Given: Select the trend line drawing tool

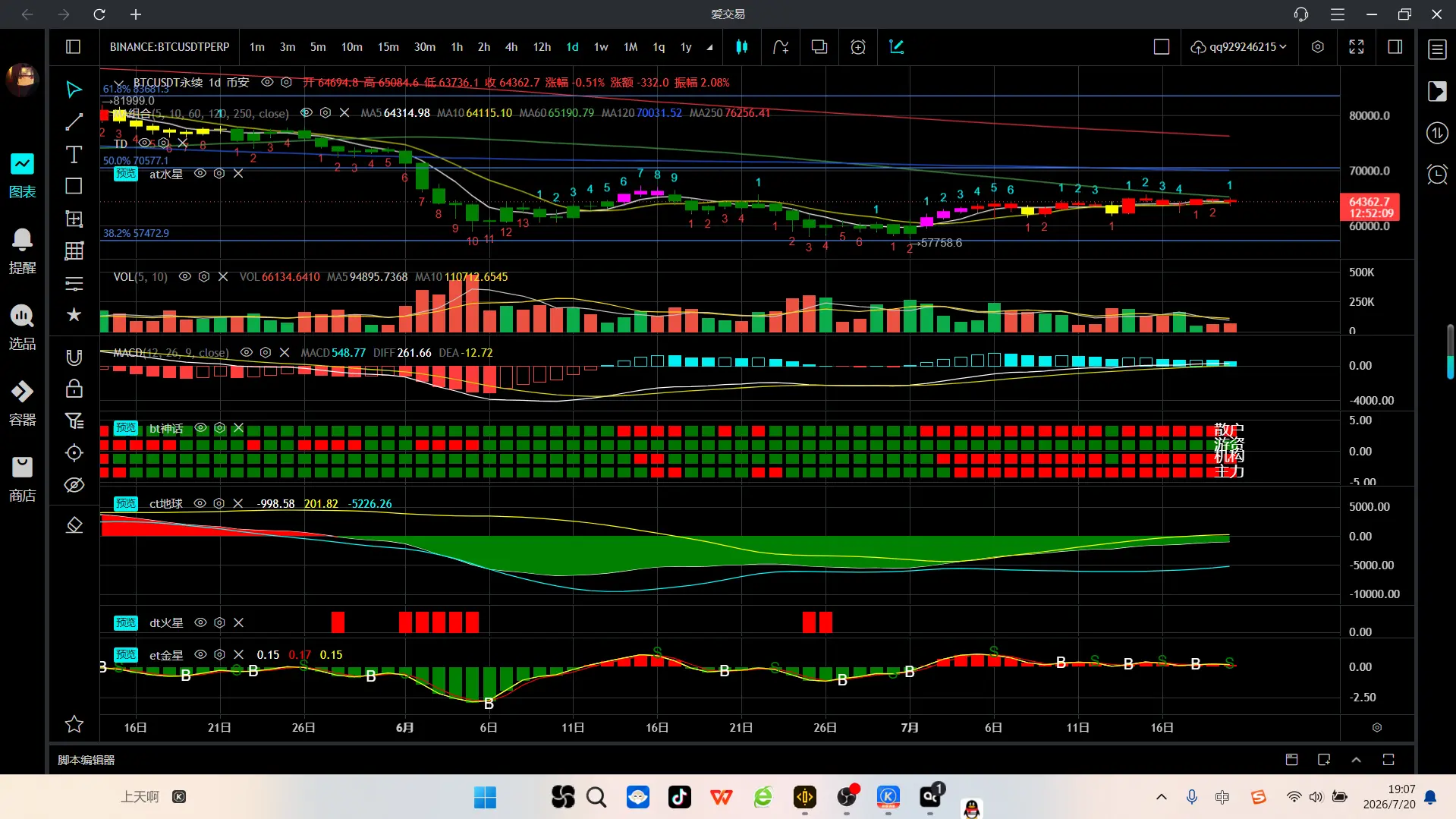Looking at the screenshot, I should coord(74,122).
